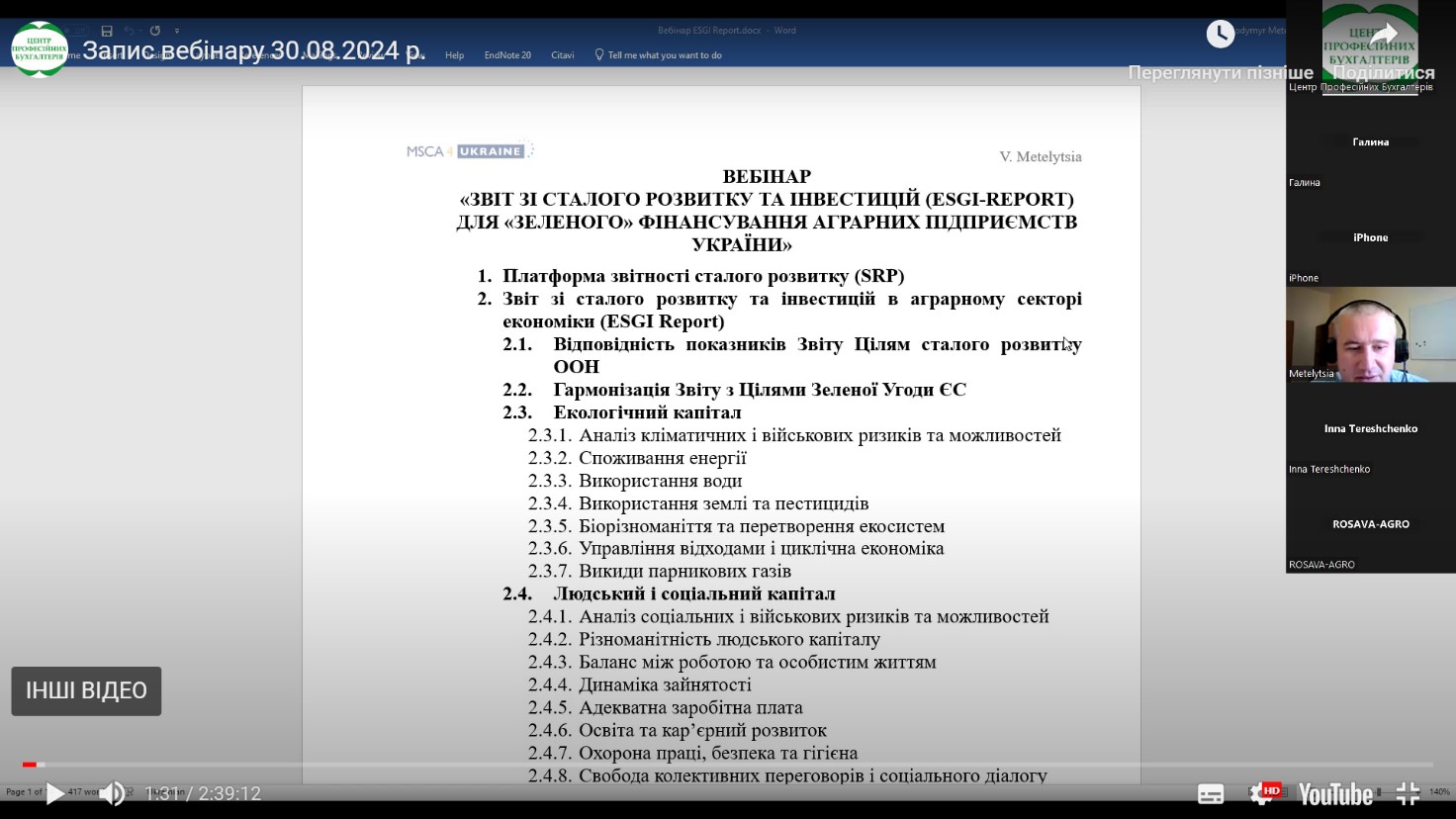Open the video title 'Запис вебінару 30.08.2024 р.'
Screen dimensions: 1456x819
coord(253,50)
